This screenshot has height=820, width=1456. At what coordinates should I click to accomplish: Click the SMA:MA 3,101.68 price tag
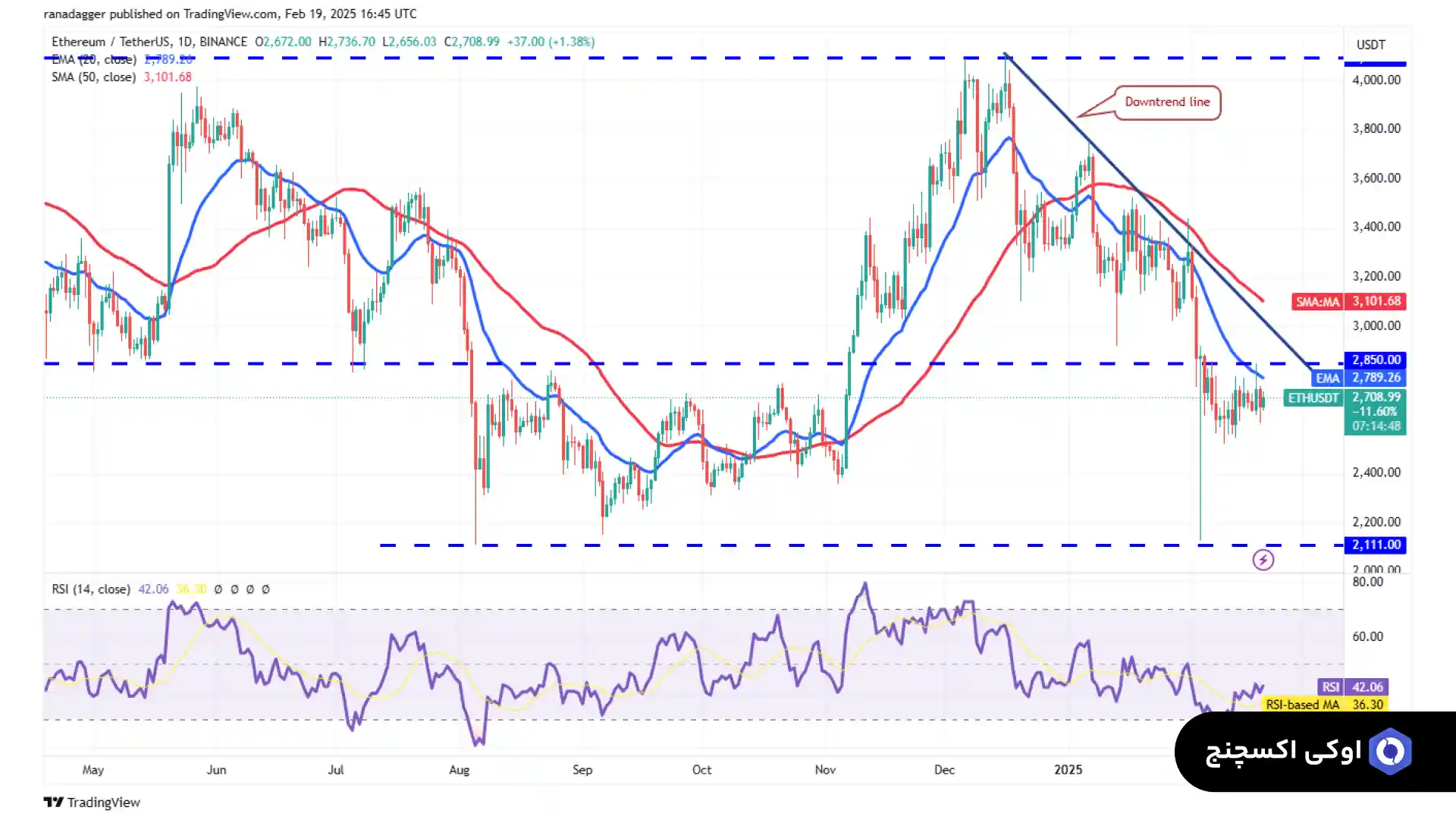click(1349, 301)
